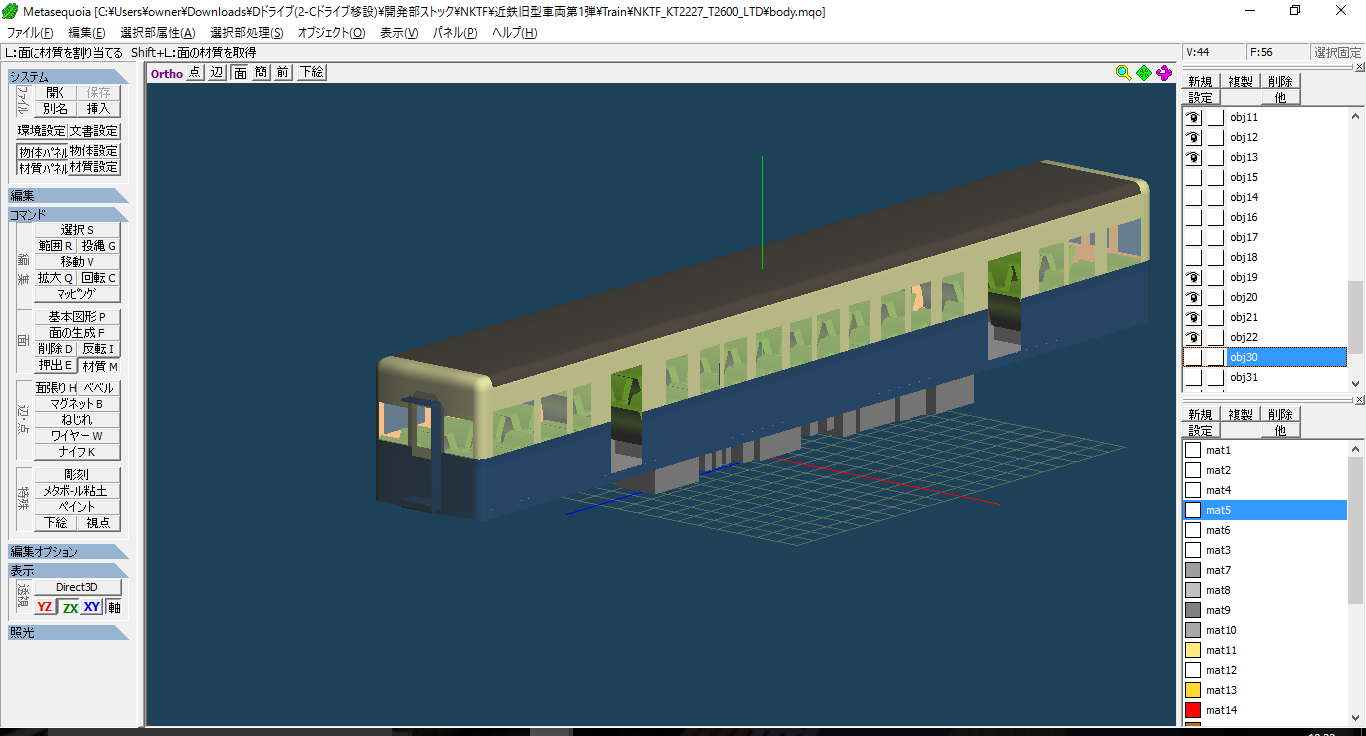
Task: Select the obj31 row in object list
Action: 1265,377
